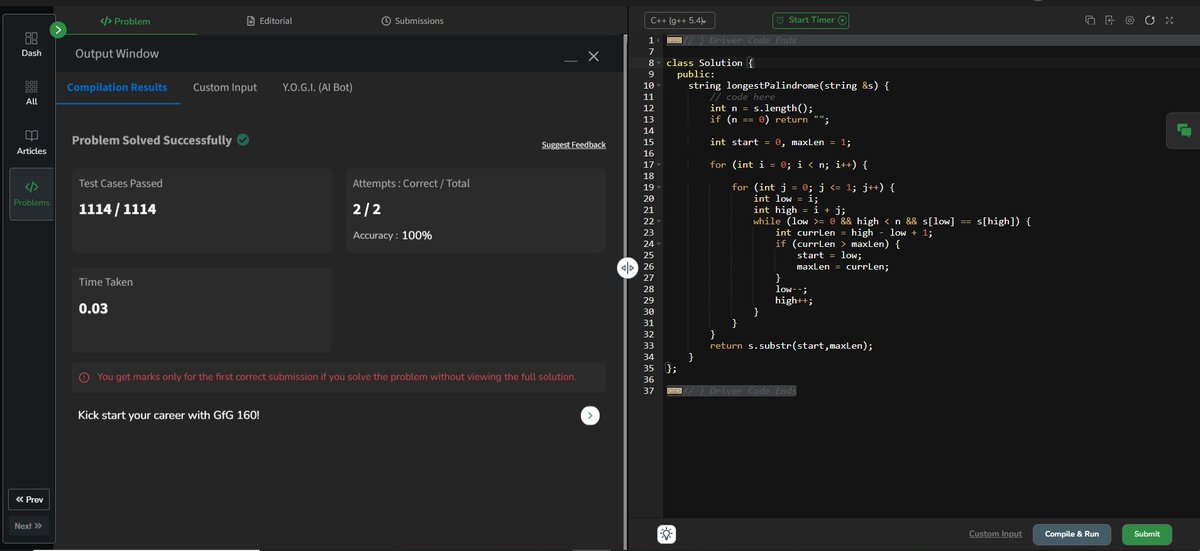The height and width of the screenshot is (551, 1200).
Task: Click the Suggest Feedback link
Action: tap(573, 145)
